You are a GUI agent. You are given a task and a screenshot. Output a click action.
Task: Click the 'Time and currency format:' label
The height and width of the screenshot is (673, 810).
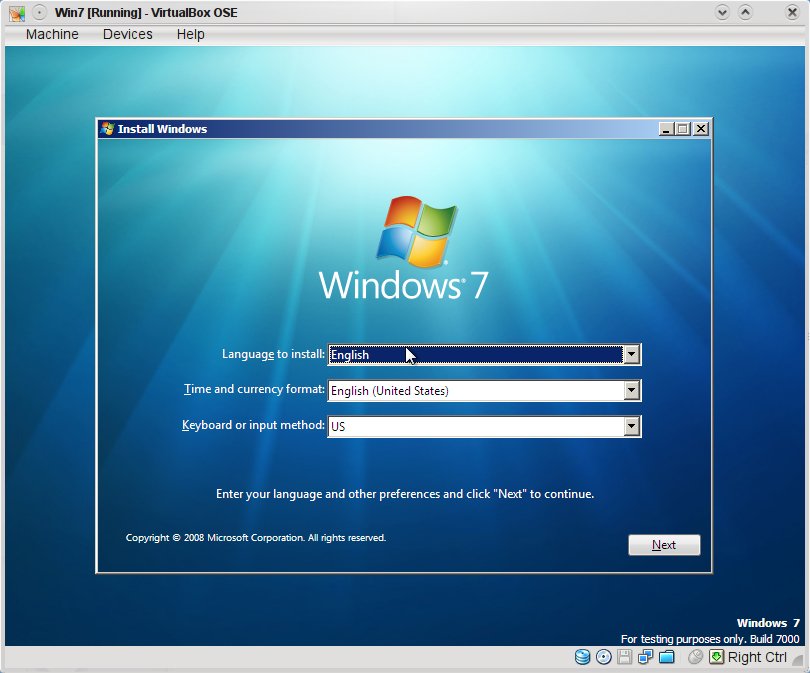[x=254, y=389]
